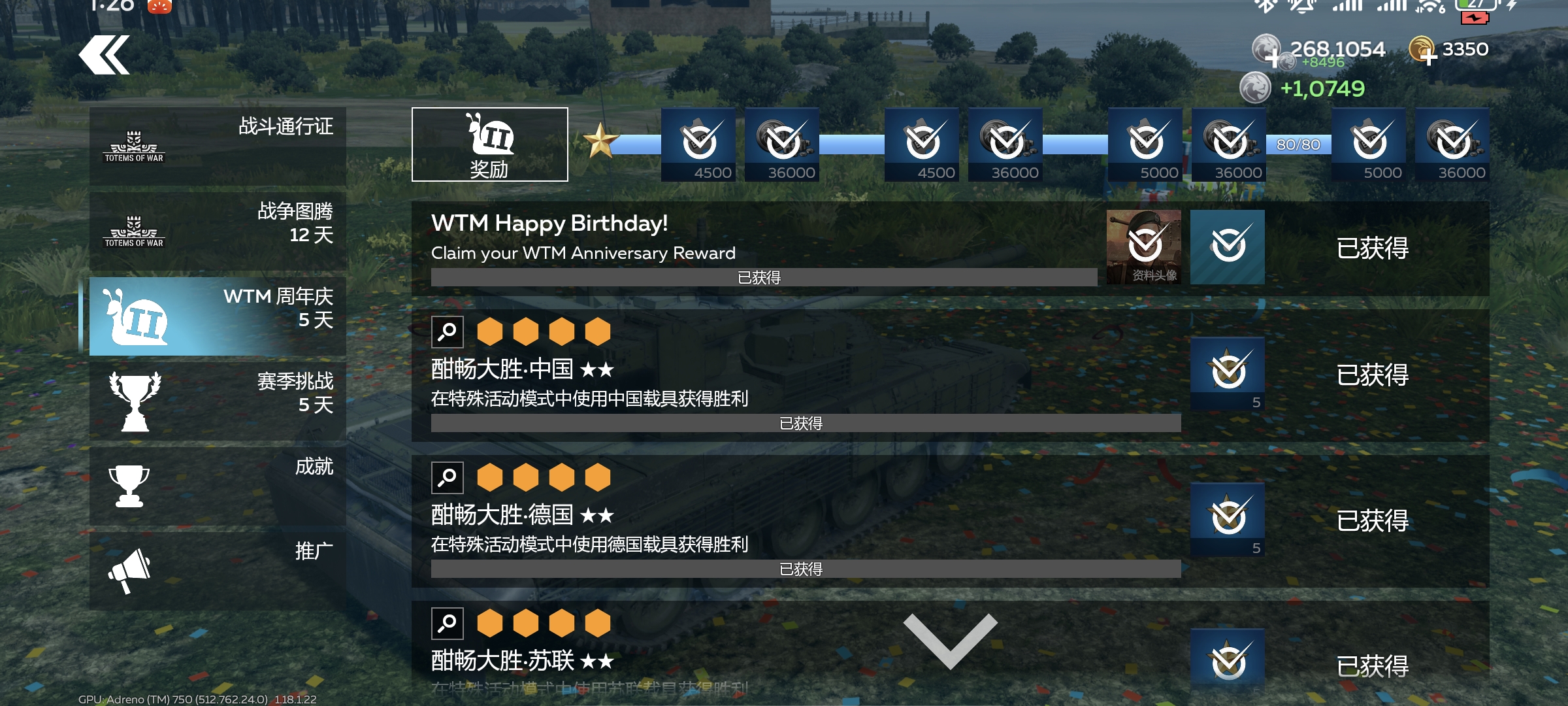Inspect the magnifier icon for 酣畅大胜·苏联
Screen dimensions: 1568x706
tap(448, 624)
